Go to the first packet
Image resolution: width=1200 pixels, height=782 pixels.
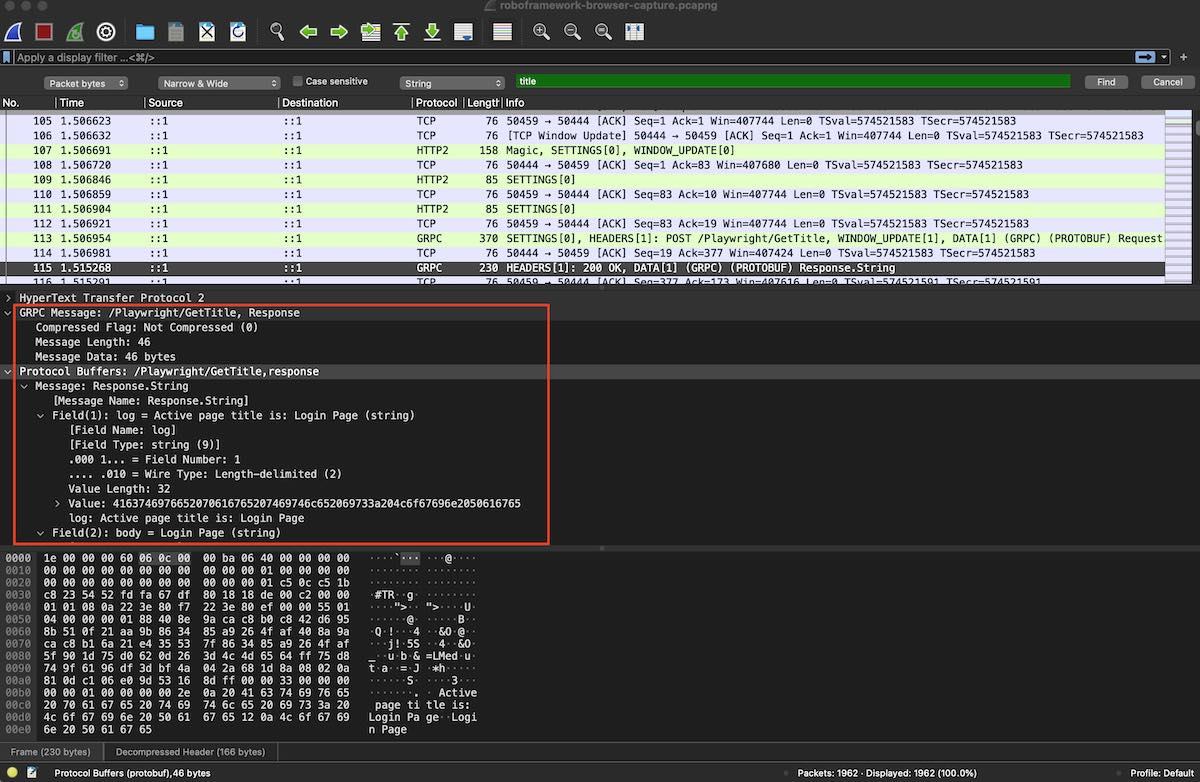(401, 31)
